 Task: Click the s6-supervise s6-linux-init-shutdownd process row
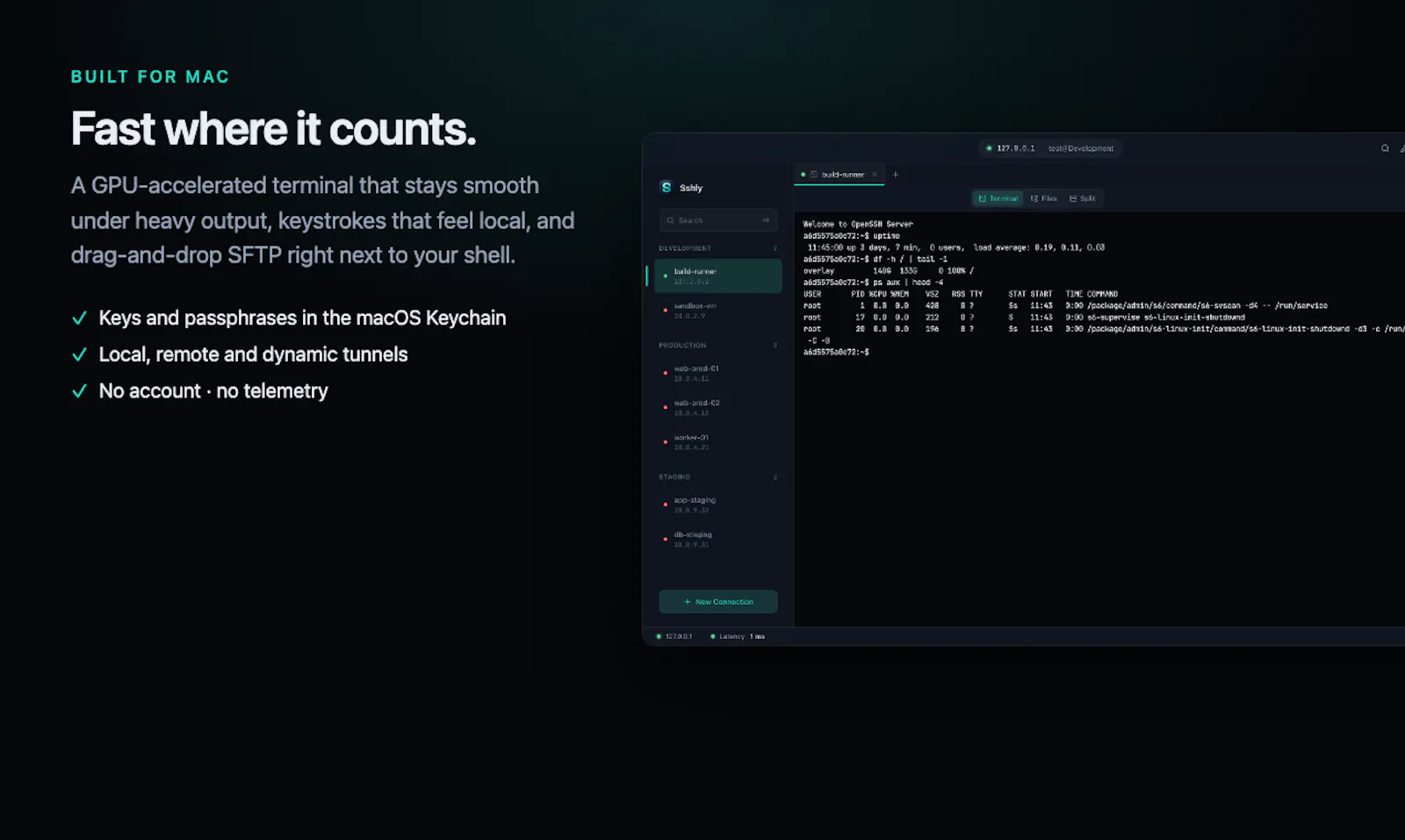1024,317
